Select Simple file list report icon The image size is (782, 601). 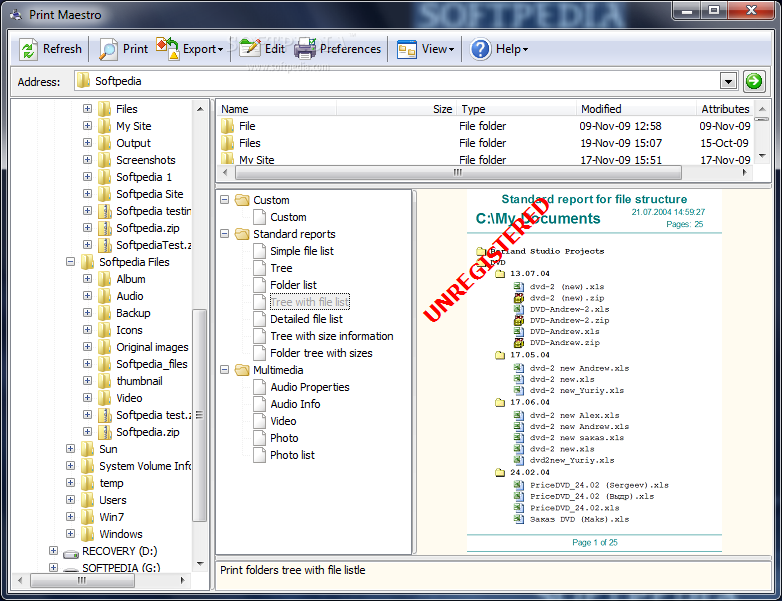click(x=259, y=251)
